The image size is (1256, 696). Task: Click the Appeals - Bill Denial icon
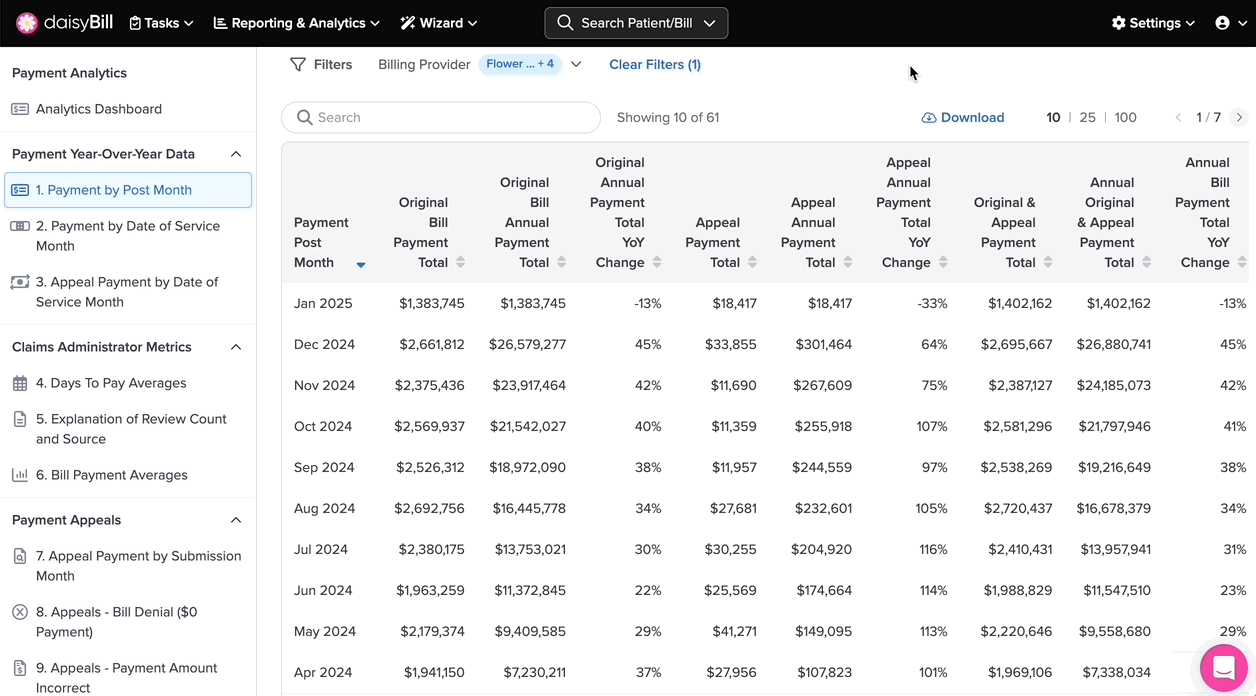20,612
